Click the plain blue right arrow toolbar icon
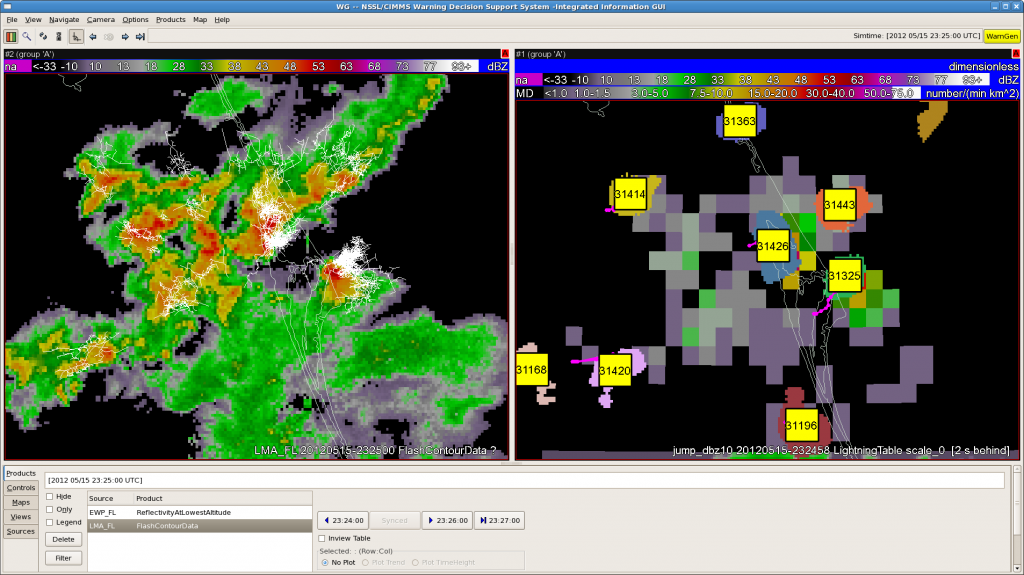1024x575 pixels. 125,36
